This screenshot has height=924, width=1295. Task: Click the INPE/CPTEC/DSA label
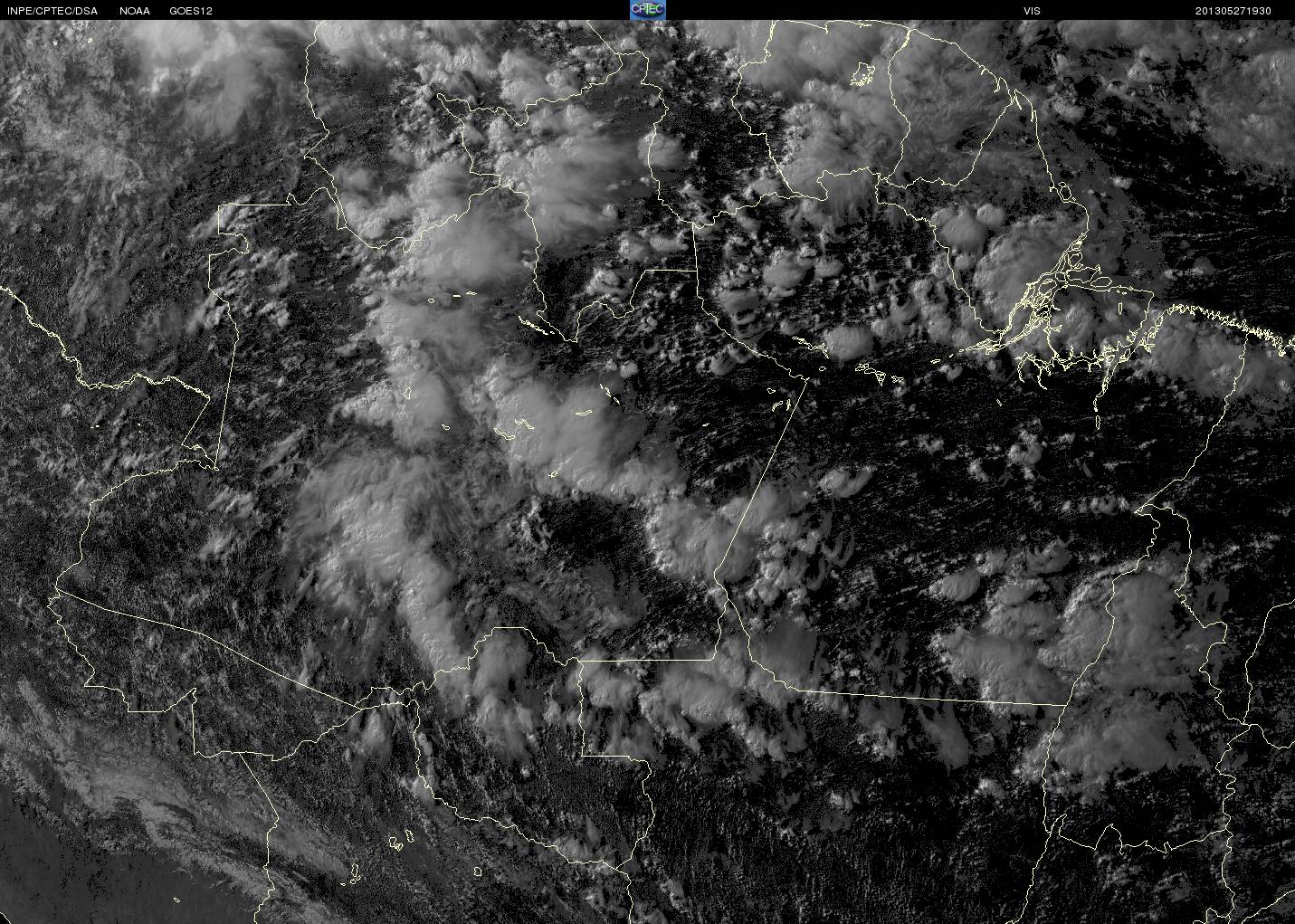pyautogui.click(x=52, y=11)
